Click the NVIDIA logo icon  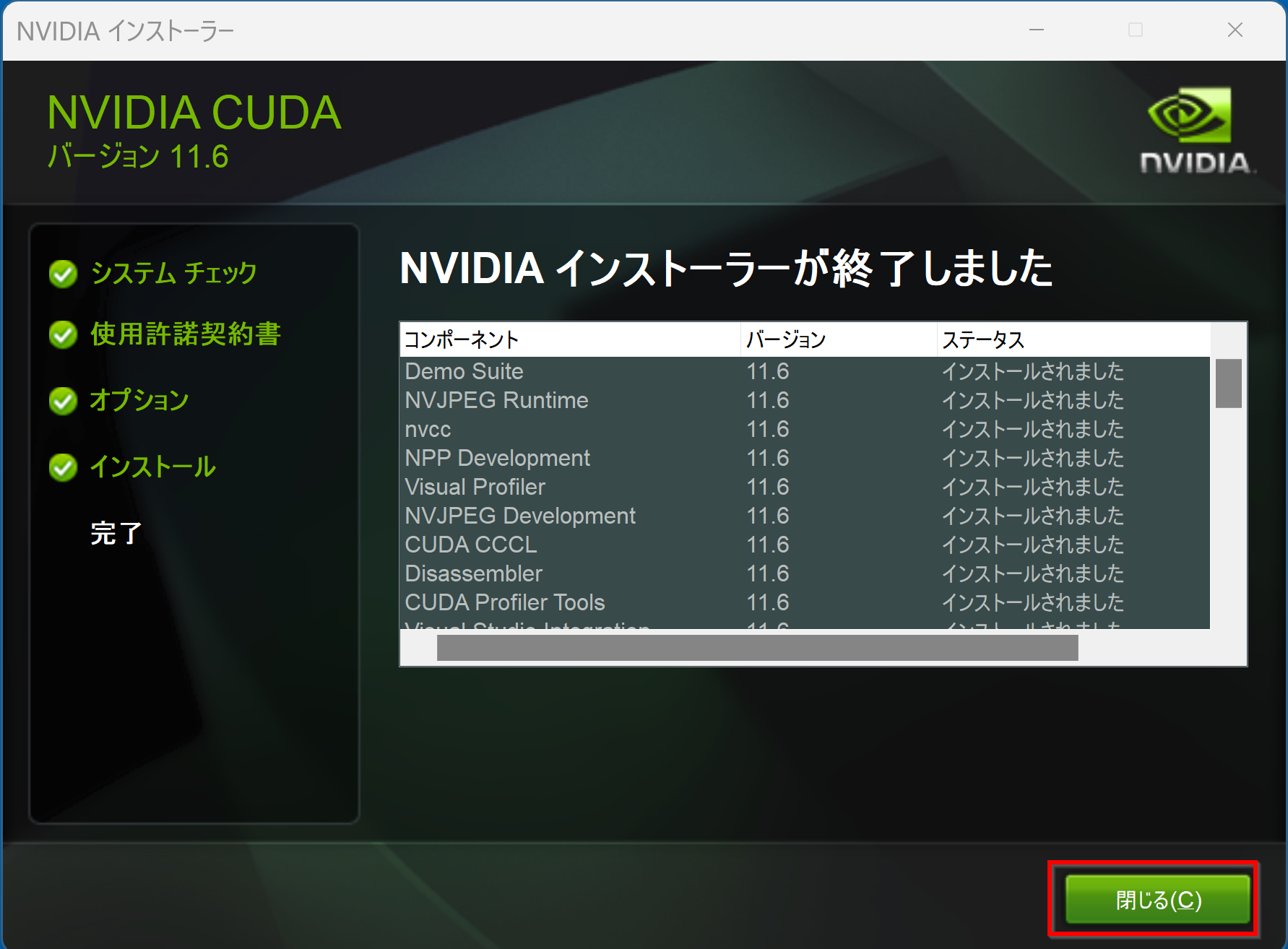[x=1196, y=131]
